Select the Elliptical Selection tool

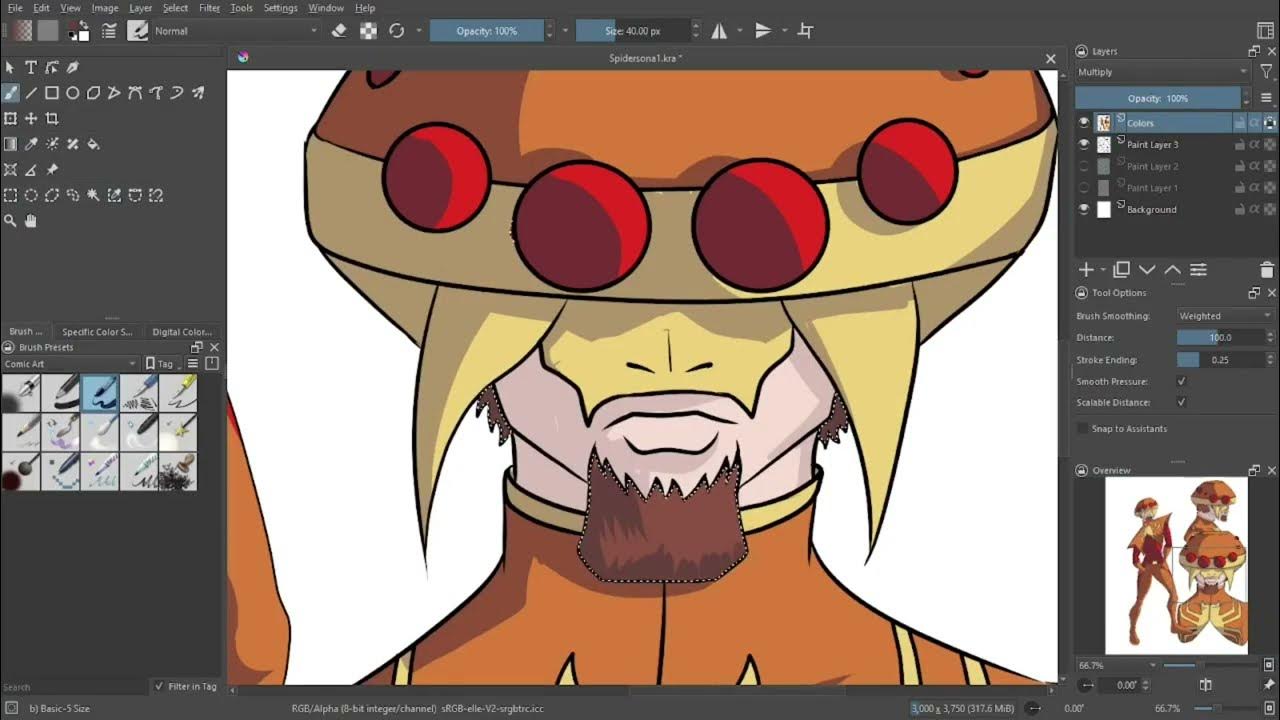tap(31, 195)
